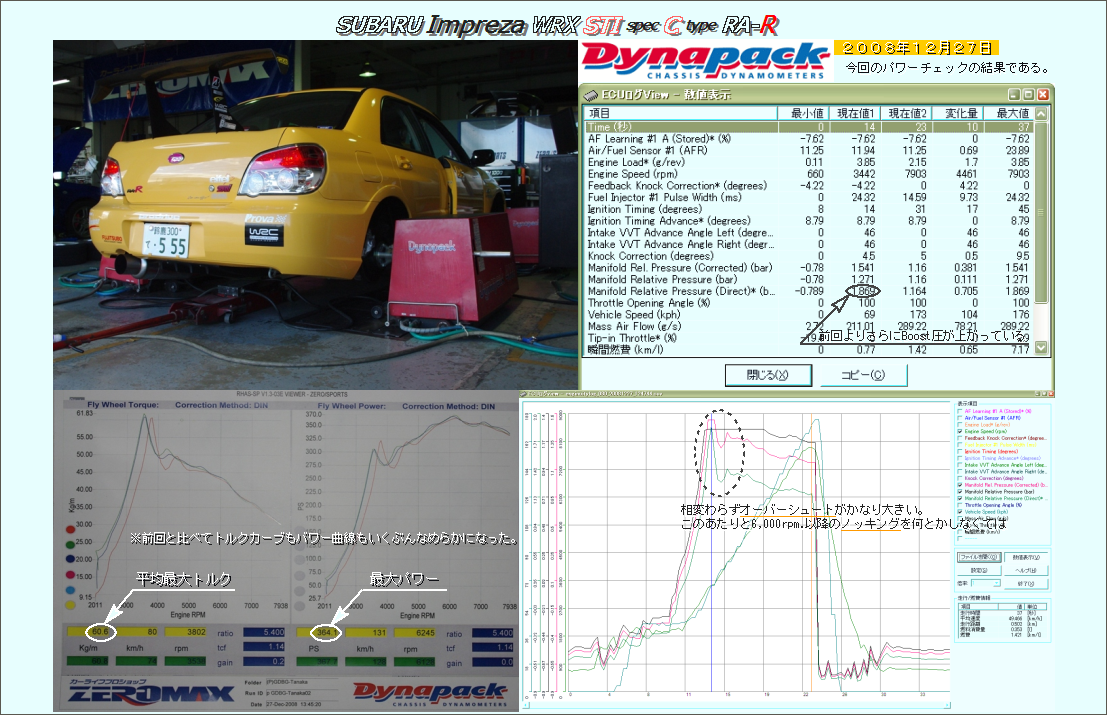Viewport: 1107px width, 715px height.
Task: Click the Dynapack logo at top
Action: 705,61
